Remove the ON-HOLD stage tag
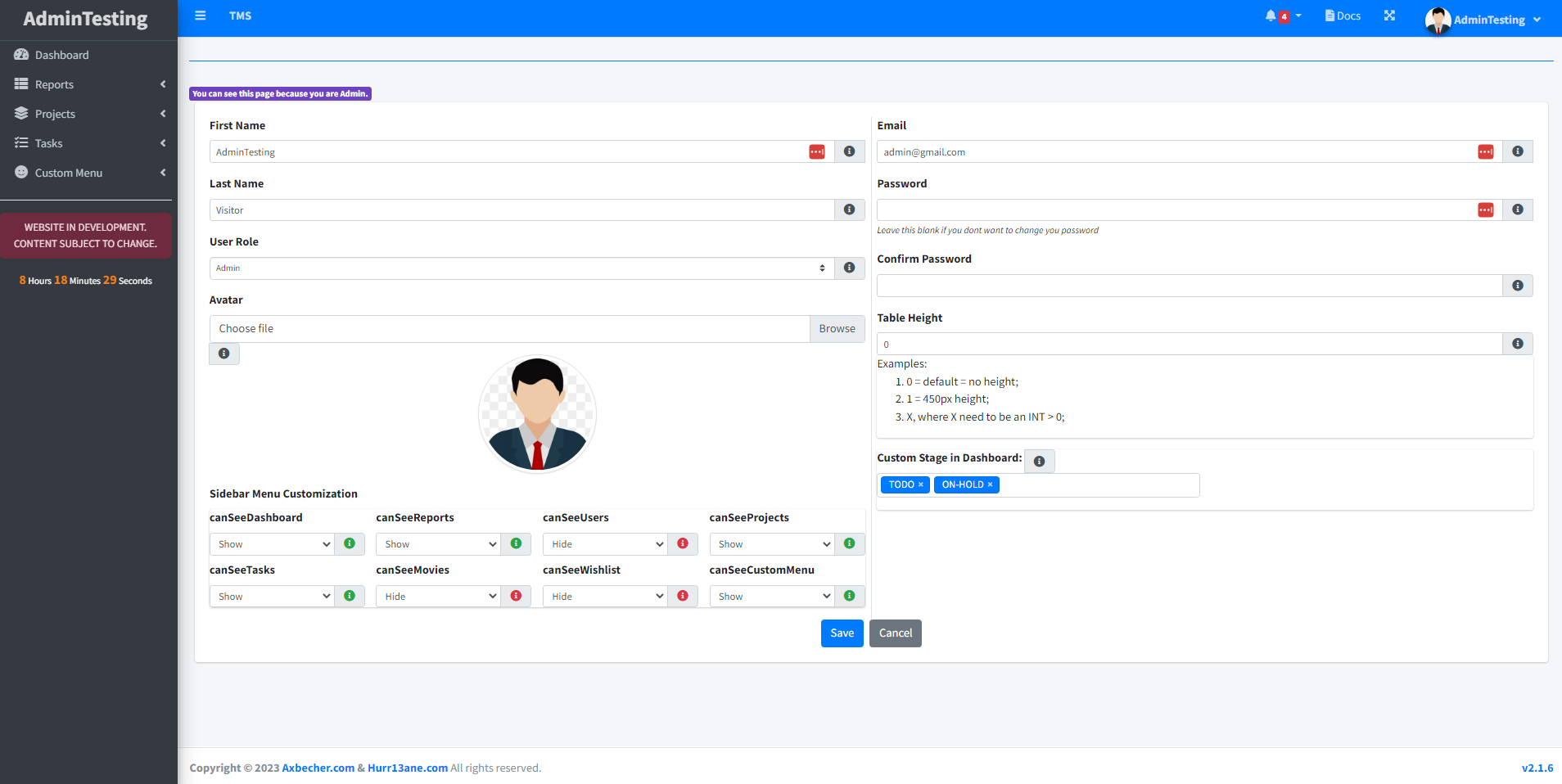1562x784 pixels. (990, 484)
